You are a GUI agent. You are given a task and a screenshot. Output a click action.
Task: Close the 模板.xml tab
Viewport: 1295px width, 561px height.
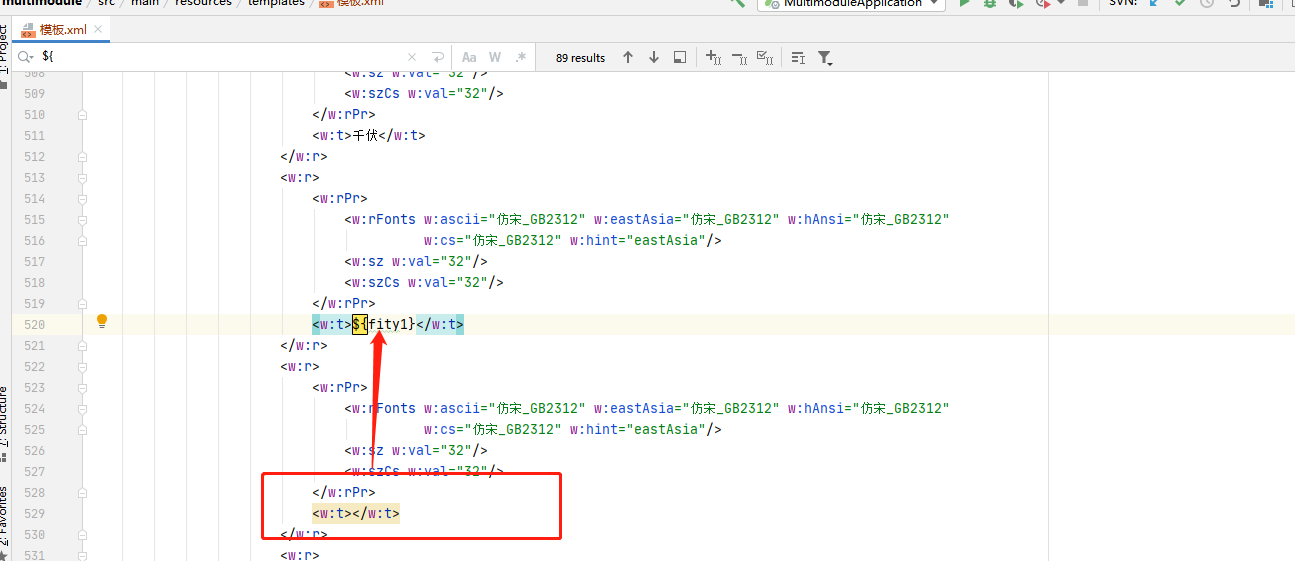click(99, 30)
